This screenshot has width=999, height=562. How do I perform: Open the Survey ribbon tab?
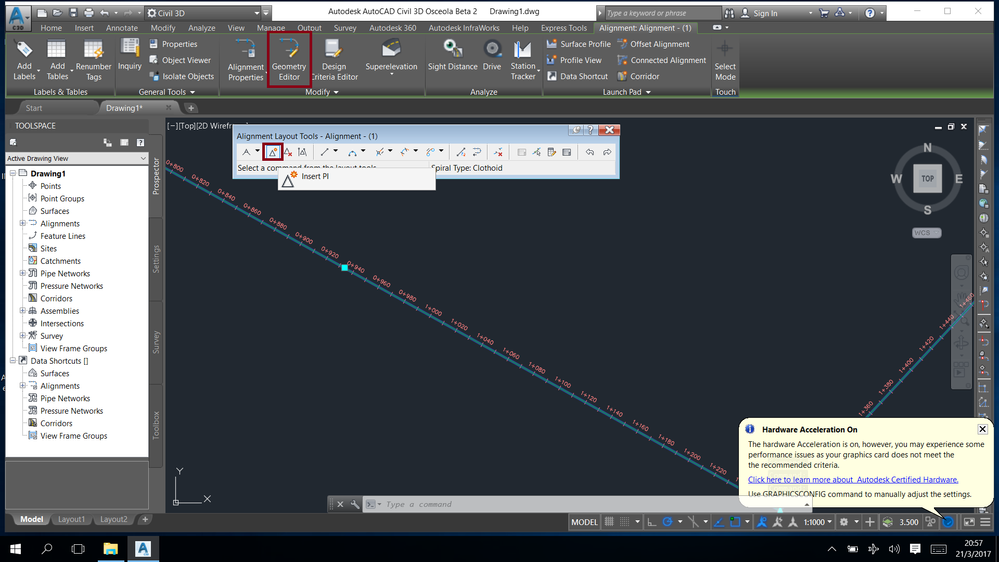tap(345, 28)
